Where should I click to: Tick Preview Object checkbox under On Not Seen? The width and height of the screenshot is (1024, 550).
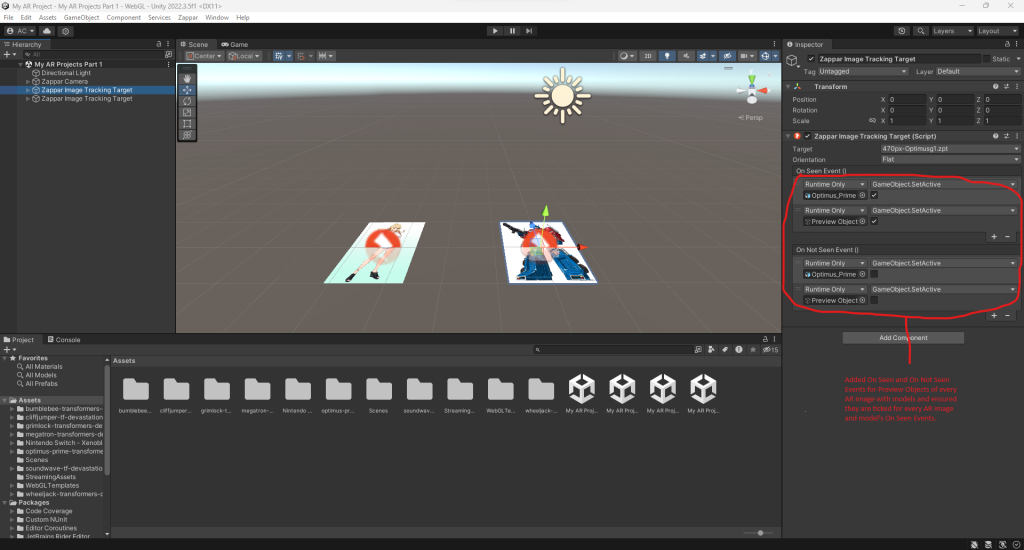874,300
